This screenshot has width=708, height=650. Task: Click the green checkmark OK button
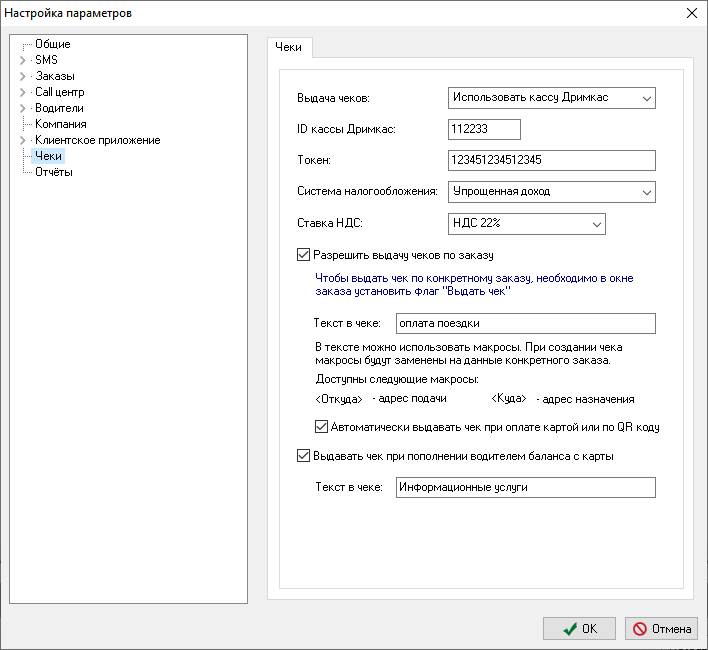[x=579, y=629]
